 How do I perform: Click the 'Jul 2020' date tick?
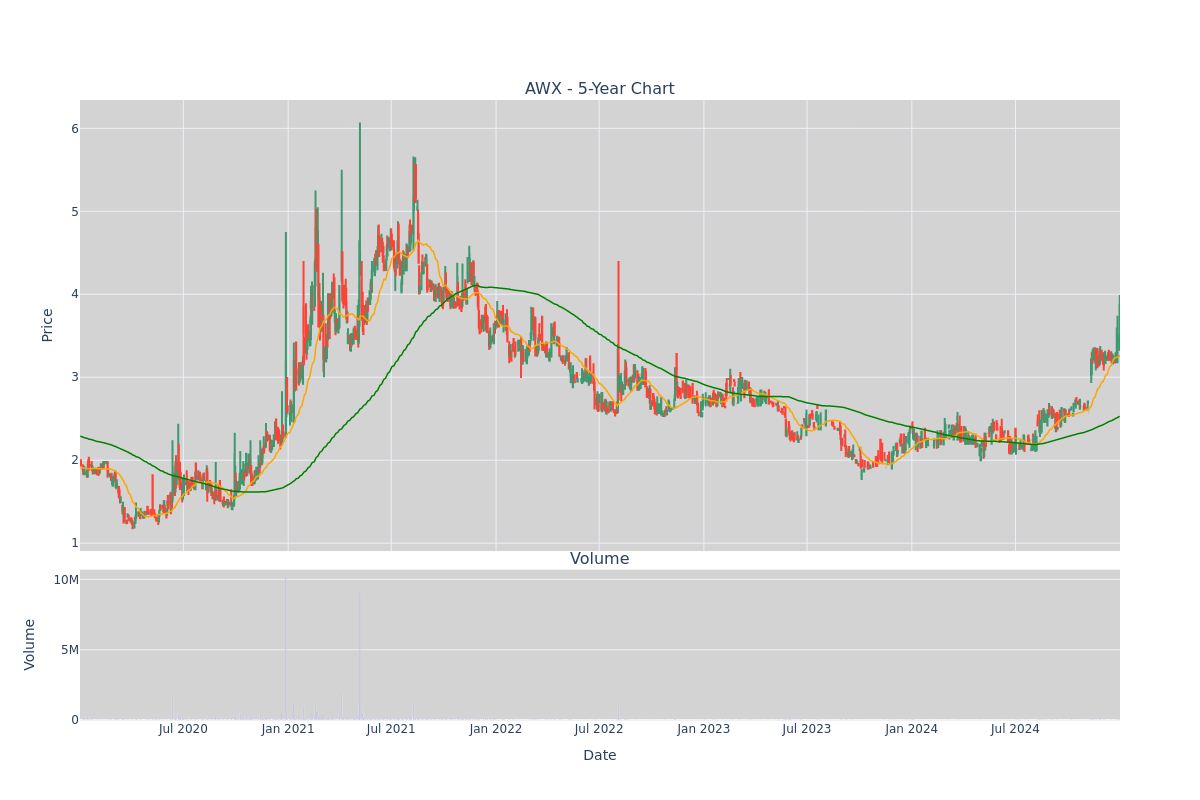183,729
